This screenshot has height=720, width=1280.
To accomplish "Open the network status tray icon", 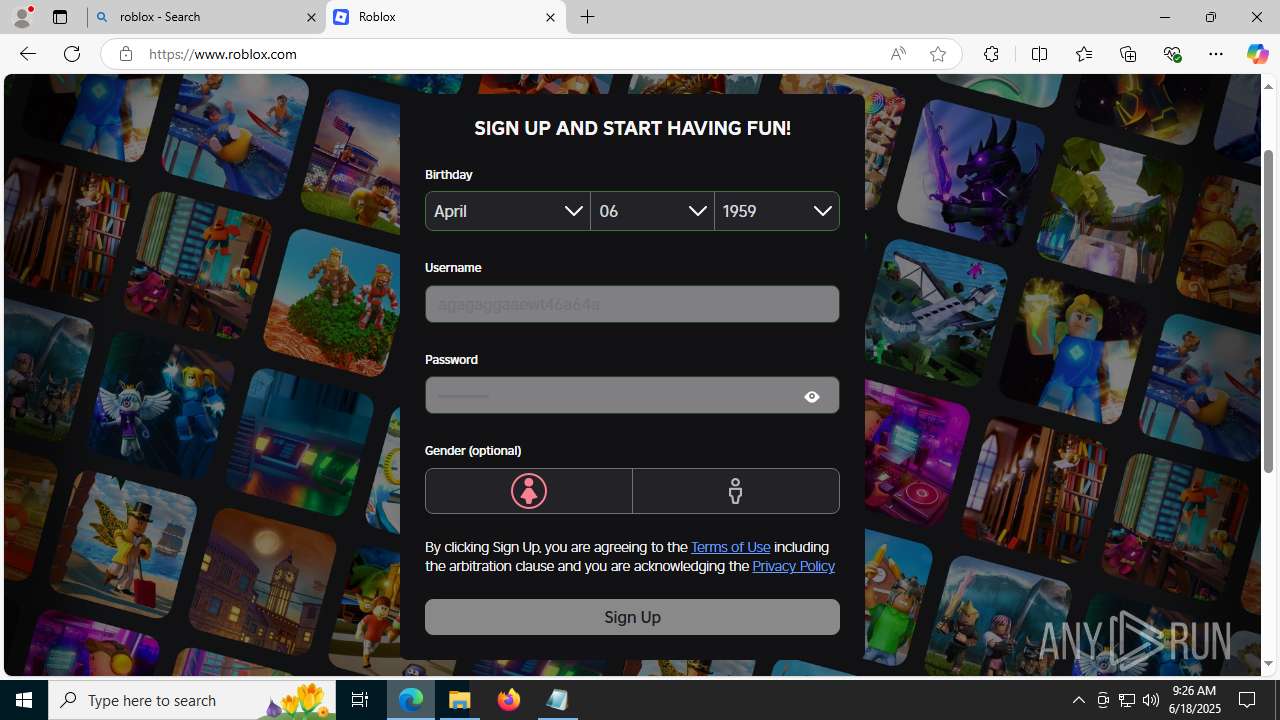I will [1127, 700].
